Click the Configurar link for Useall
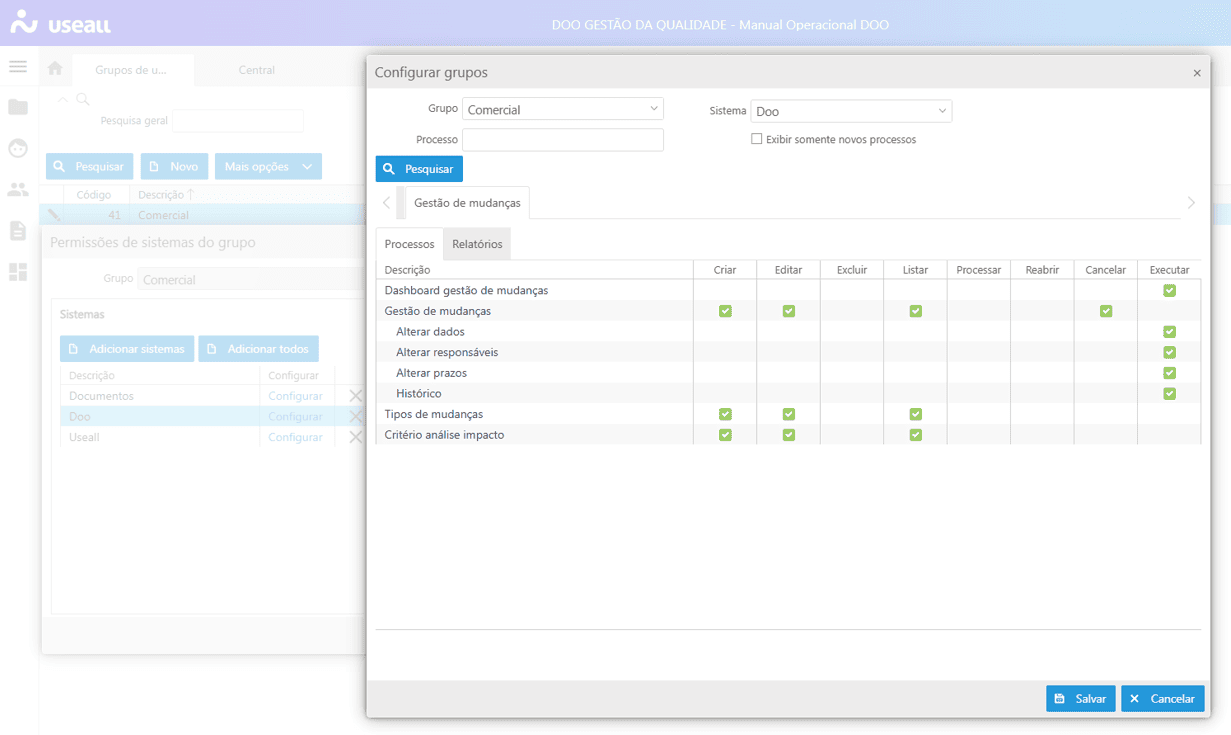Viewport: 1231px width, 735px height. (295, 437)
